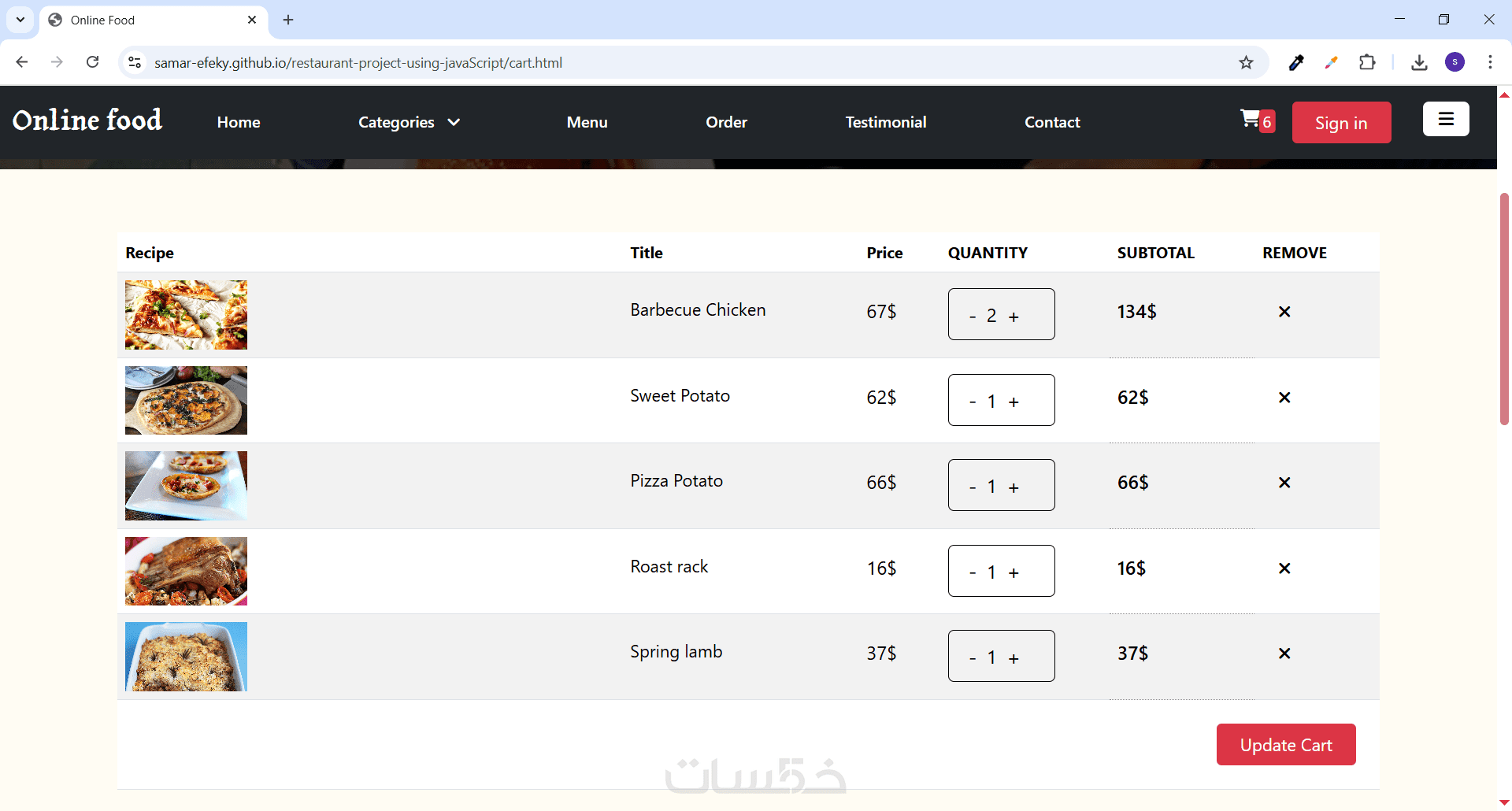Viewport: 1512px width, 811px height.
Task: Bookmark this page with star icon
Action: click(x=1246, y=62)
